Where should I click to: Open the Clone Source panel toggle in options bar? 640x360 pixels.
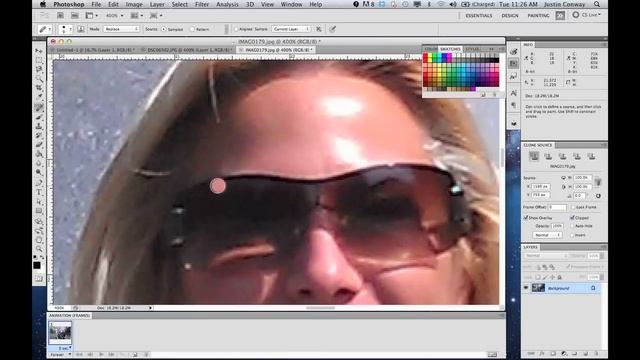coord(81,29)
